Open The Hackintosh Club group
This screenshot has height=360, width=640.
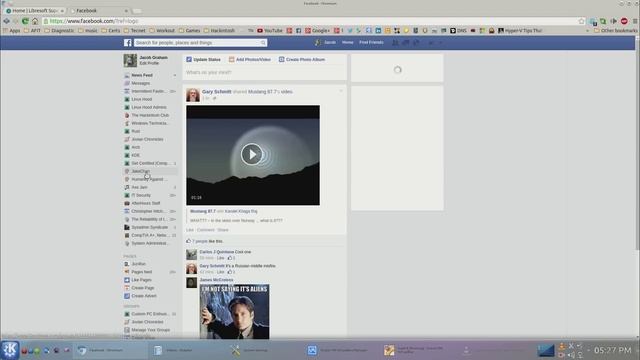click(150, 115)
